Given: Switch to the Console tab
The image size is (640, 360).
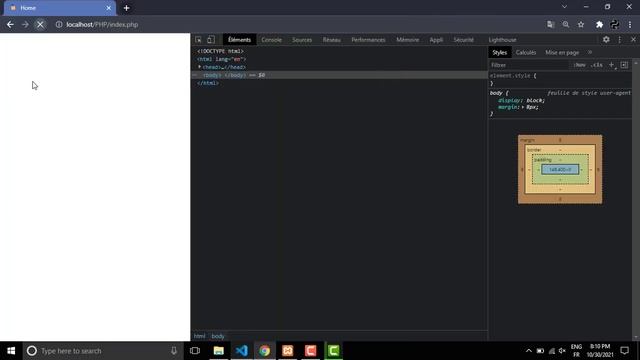Looking at the screenshot, I should [271, 40].
